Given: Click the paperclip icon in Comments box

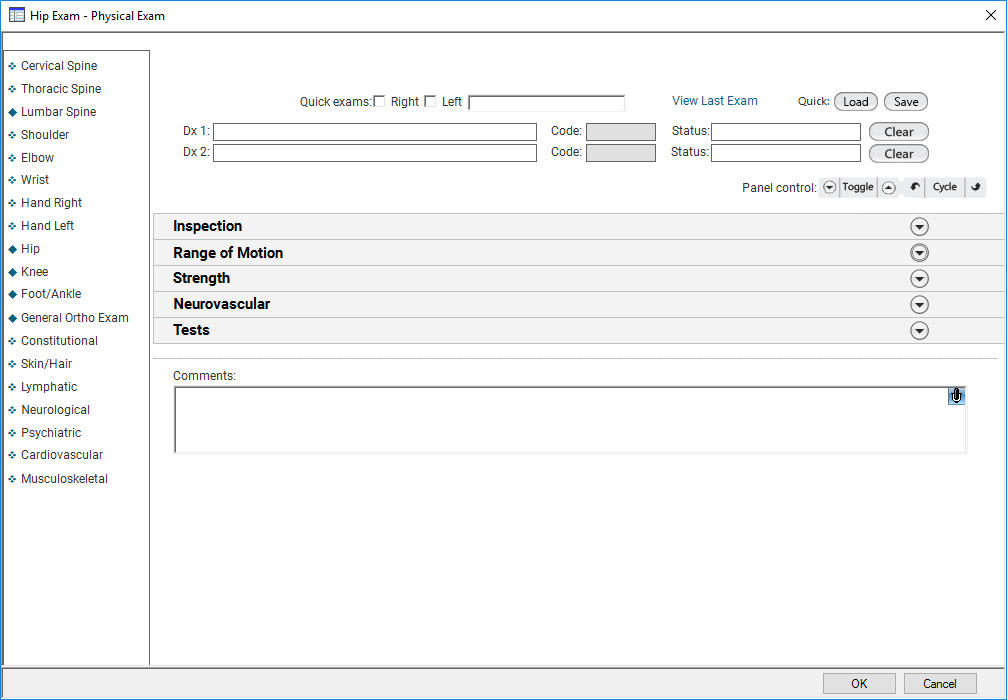Looking at the screenshot, I should pos(956,395).
